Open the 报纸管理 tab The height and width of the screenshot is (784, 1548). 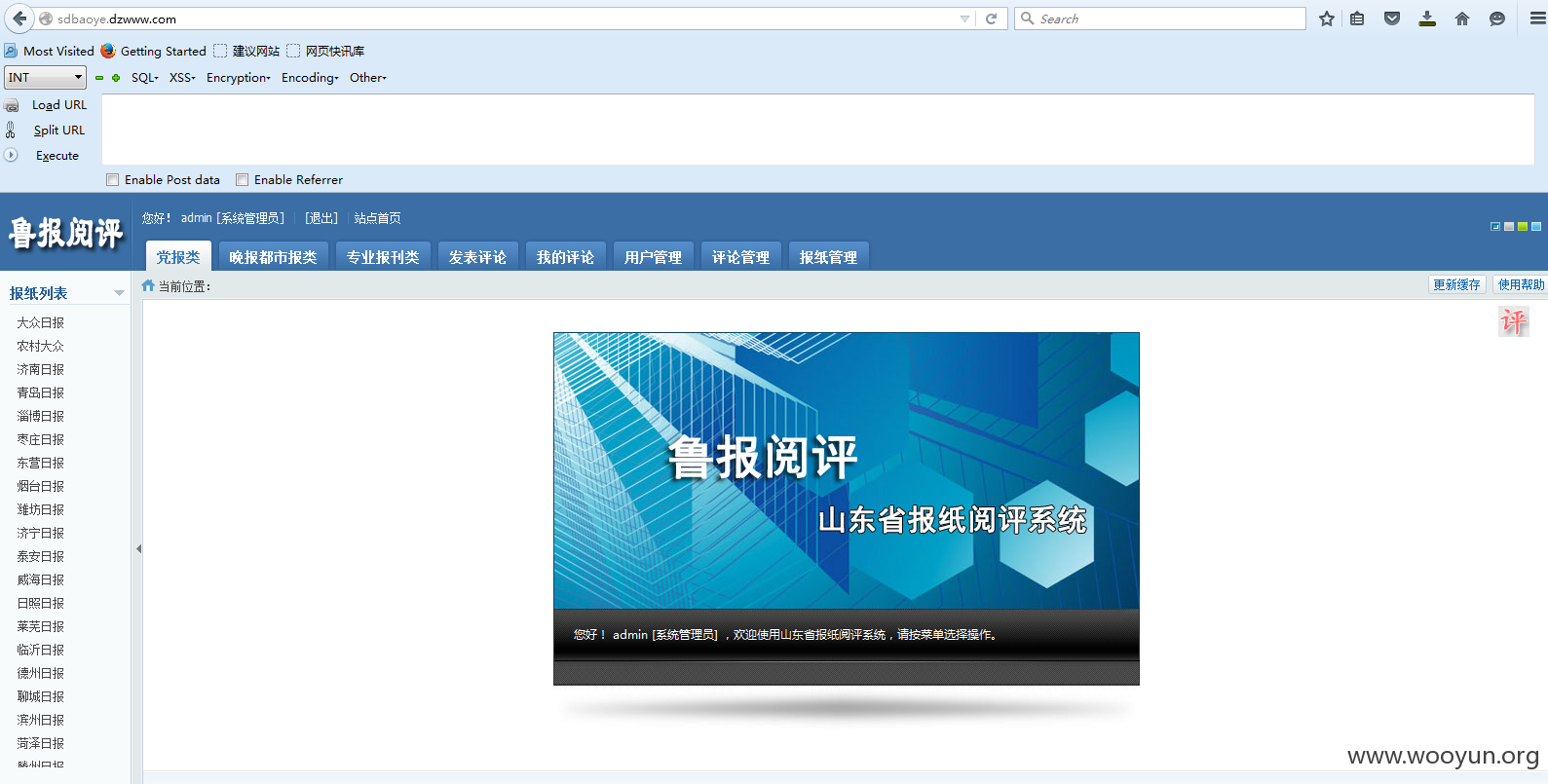[x=828, y=257]
